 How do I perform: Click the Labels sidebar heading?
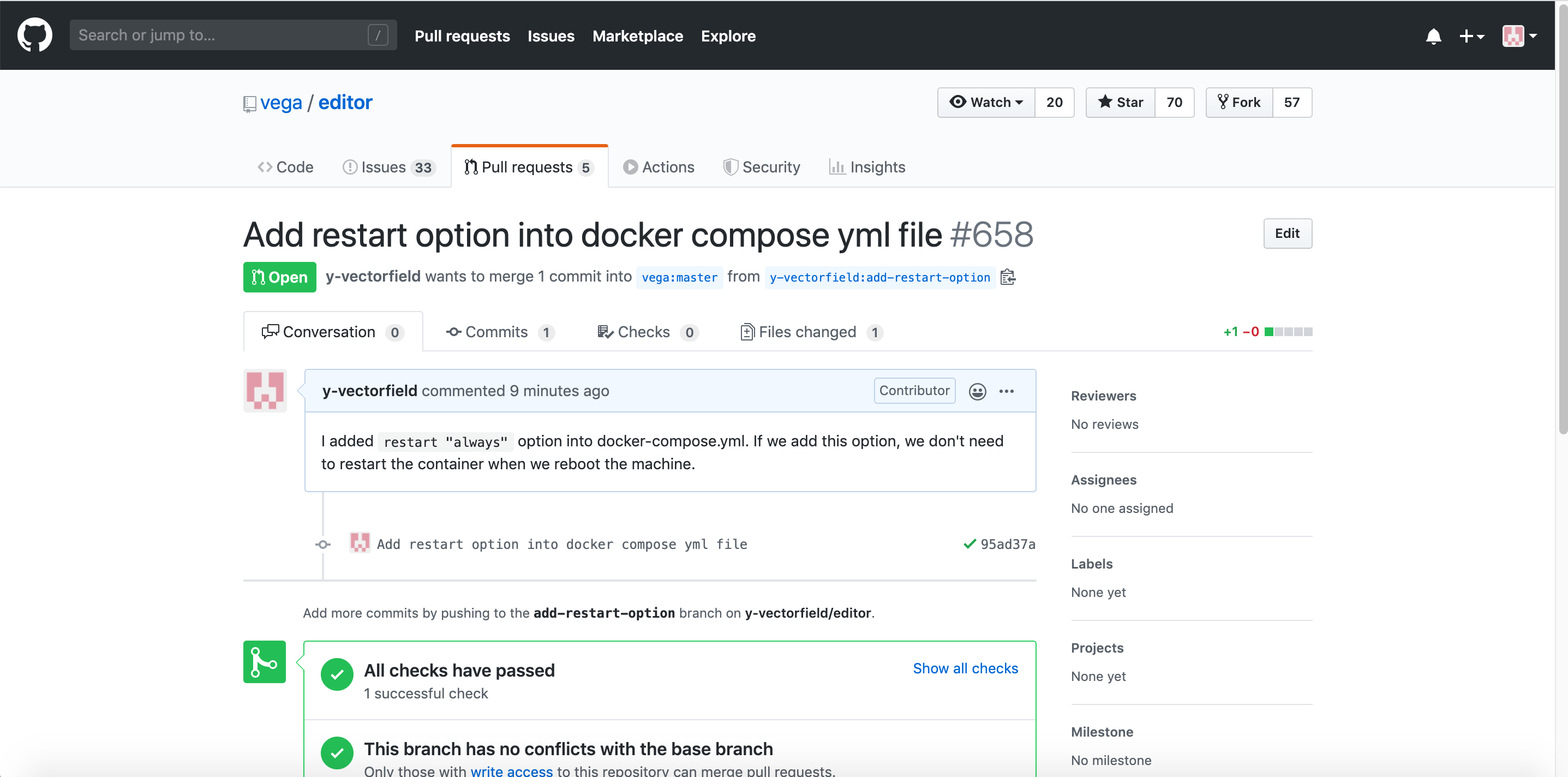(1091, 563)
